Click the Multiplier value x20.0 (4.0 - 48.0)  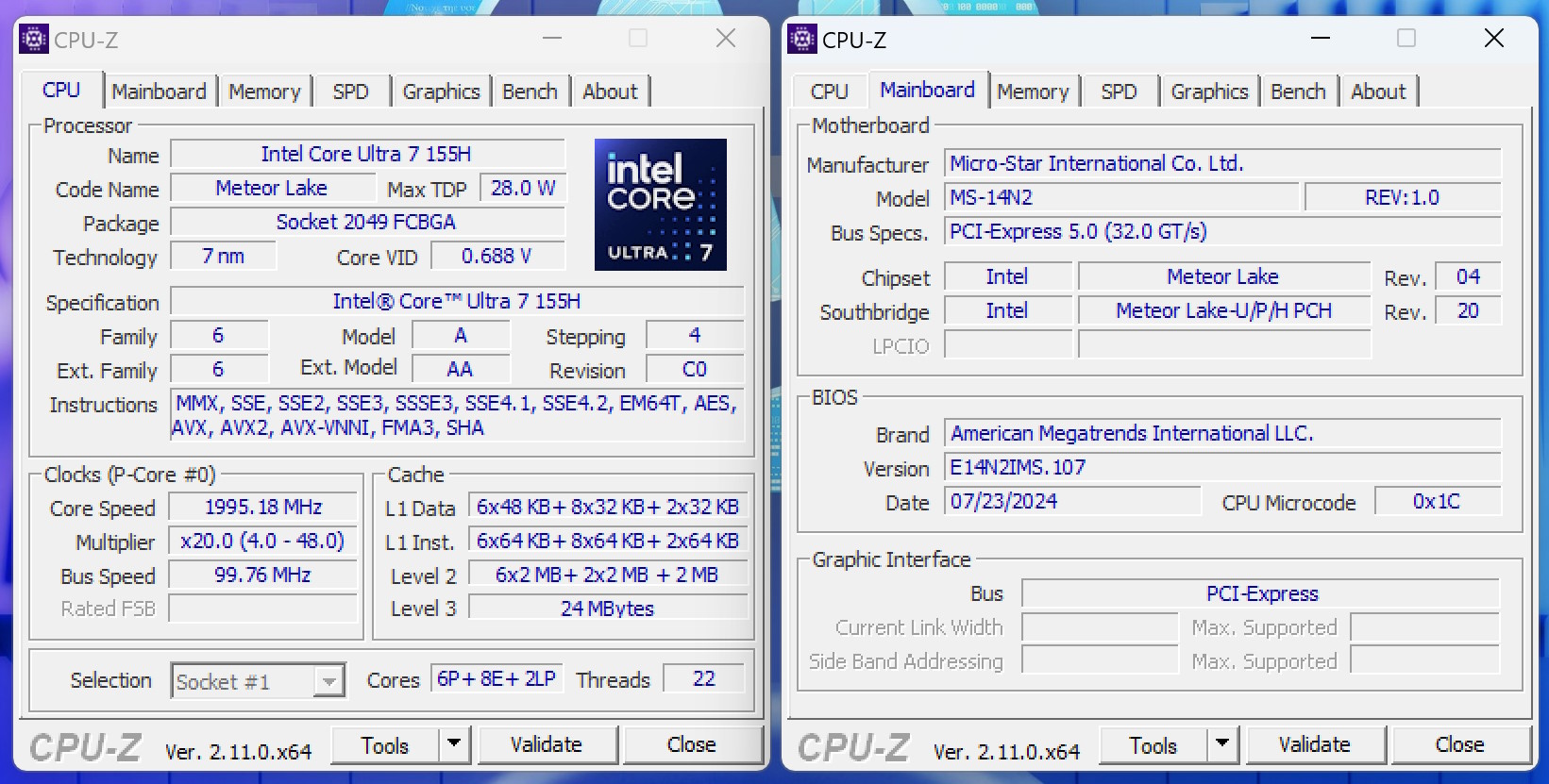point(263,541)
